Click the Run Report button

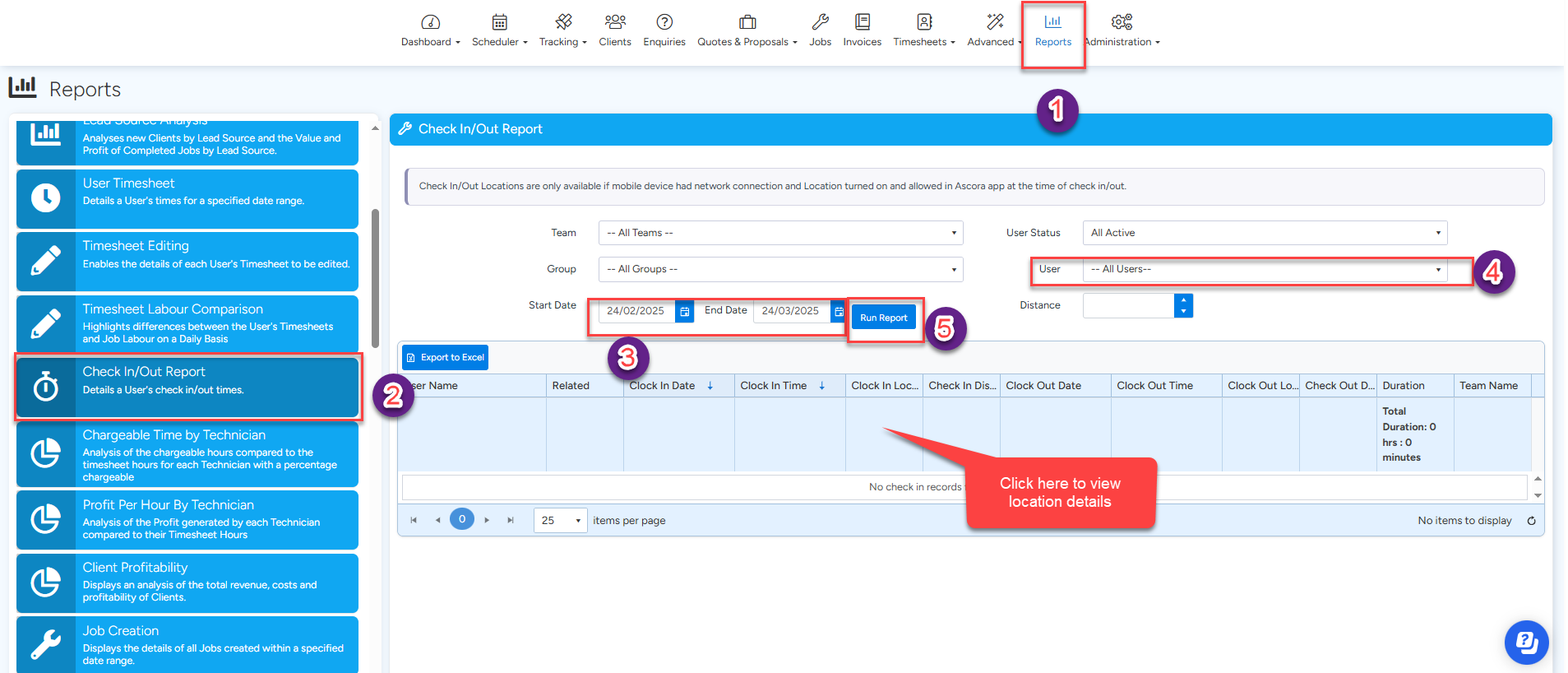click(883, 318)
